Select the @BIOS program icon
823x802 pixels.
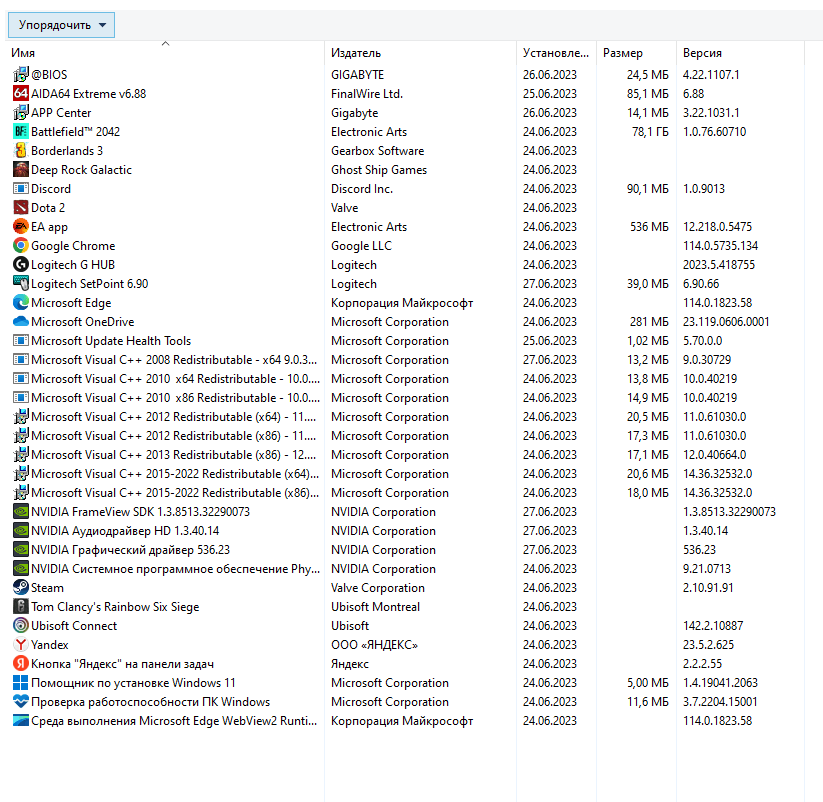[20, 75]
